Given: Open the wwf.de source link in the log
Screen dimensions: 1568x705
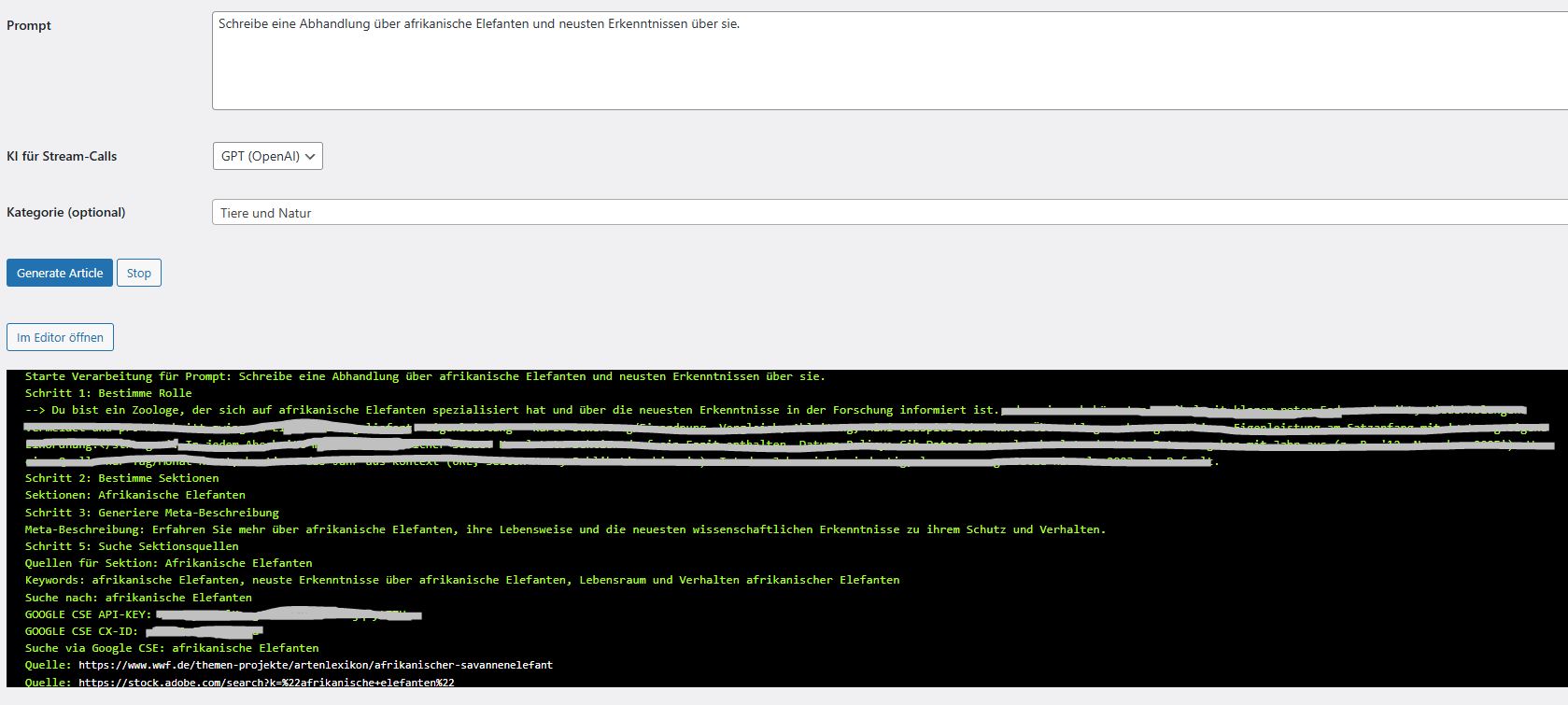Looking at the screenshot, I should pyautogui.click(x=315, y=665).
